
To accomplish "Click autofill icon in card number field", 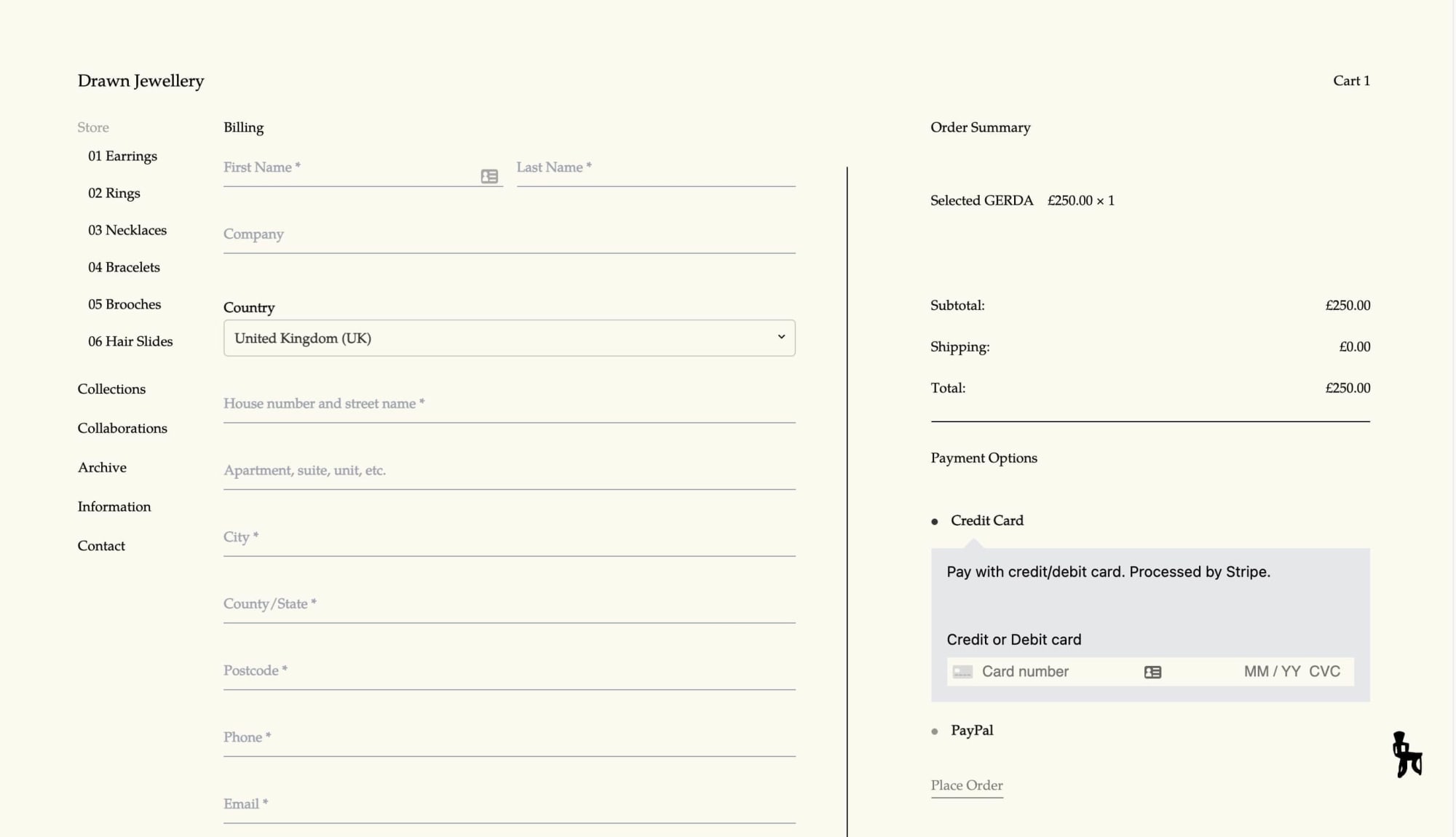I will (x=1152, y=672).
